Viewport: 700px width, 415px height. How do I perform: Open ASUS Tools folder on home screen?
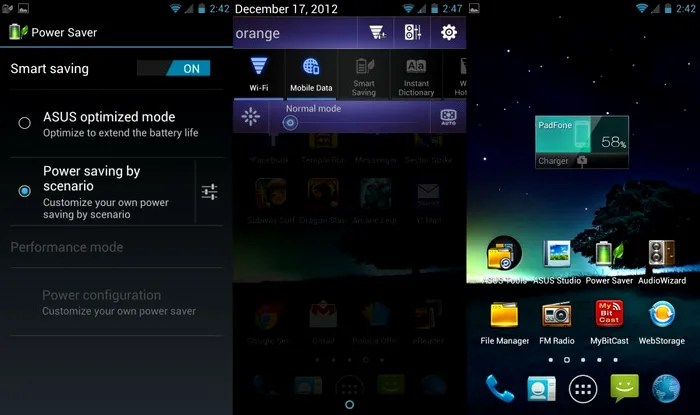tap(504, 260)
